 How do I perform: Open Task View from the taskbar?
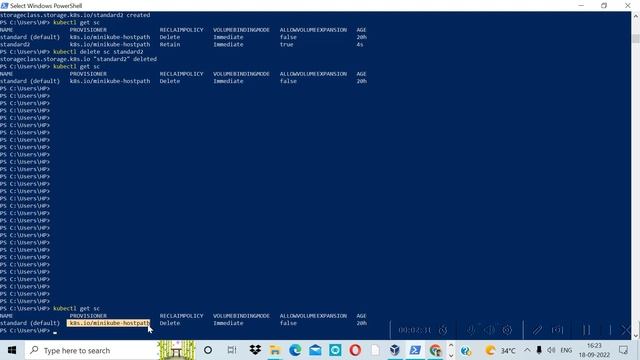232,350
